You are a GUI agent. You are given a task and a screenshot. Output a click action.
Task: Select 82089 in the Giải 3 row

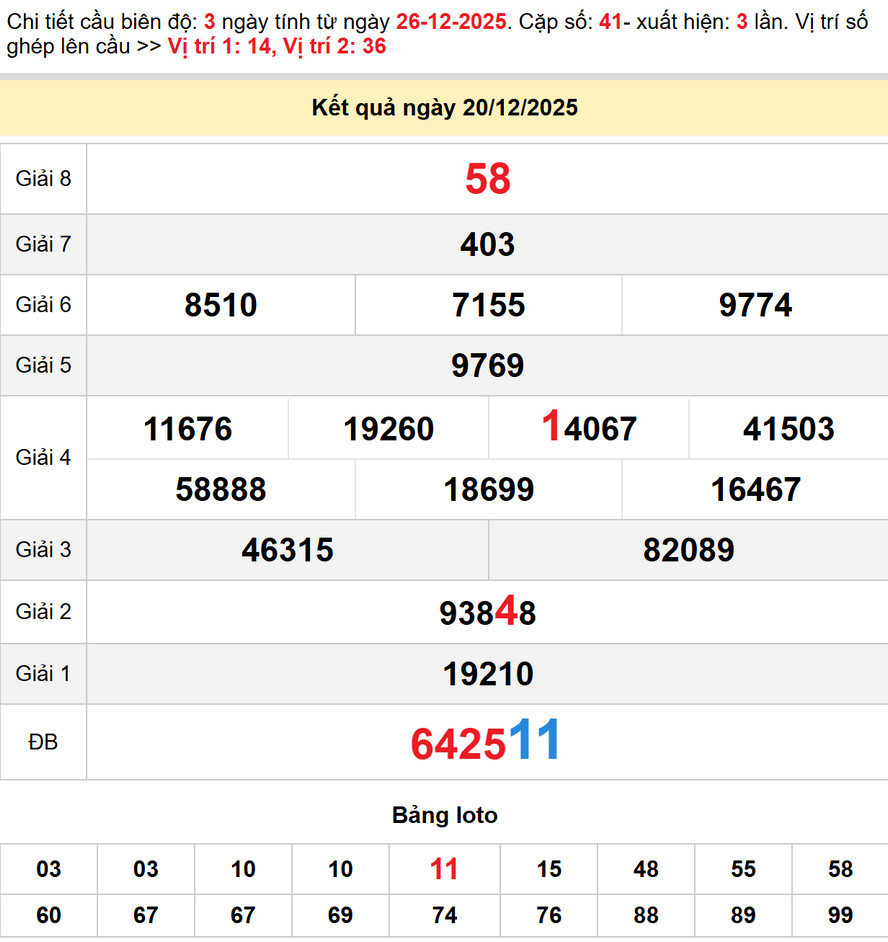click(x=687, y=550)
